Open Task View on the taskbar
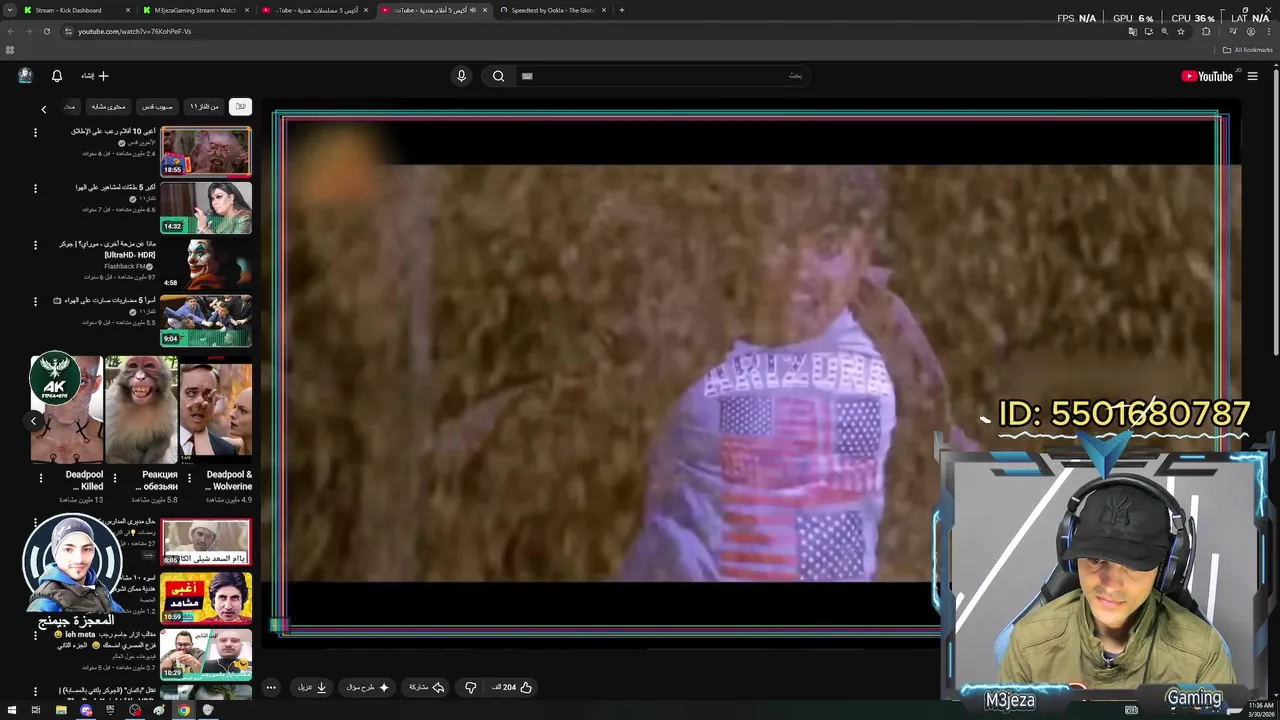 [x=35, y=710]
